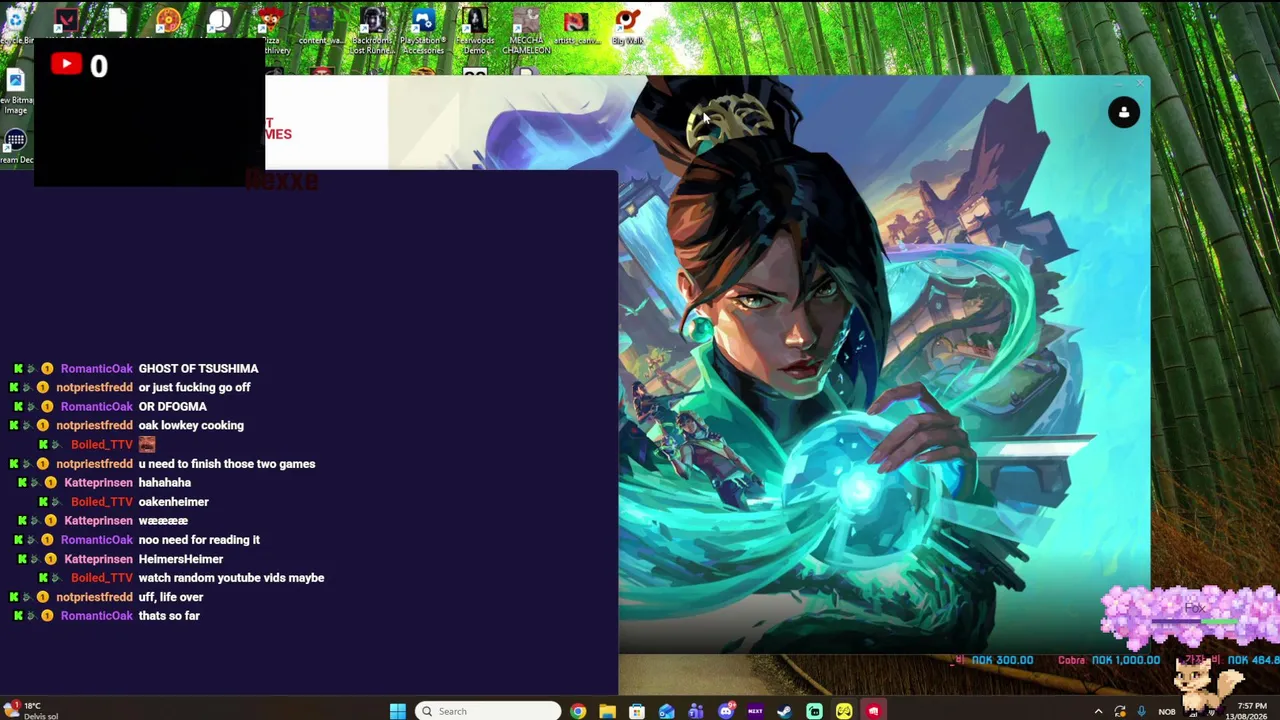Open Microsoft Teams from the taskbar
This screenshot has height=720, width=1280.
[696, 711]
